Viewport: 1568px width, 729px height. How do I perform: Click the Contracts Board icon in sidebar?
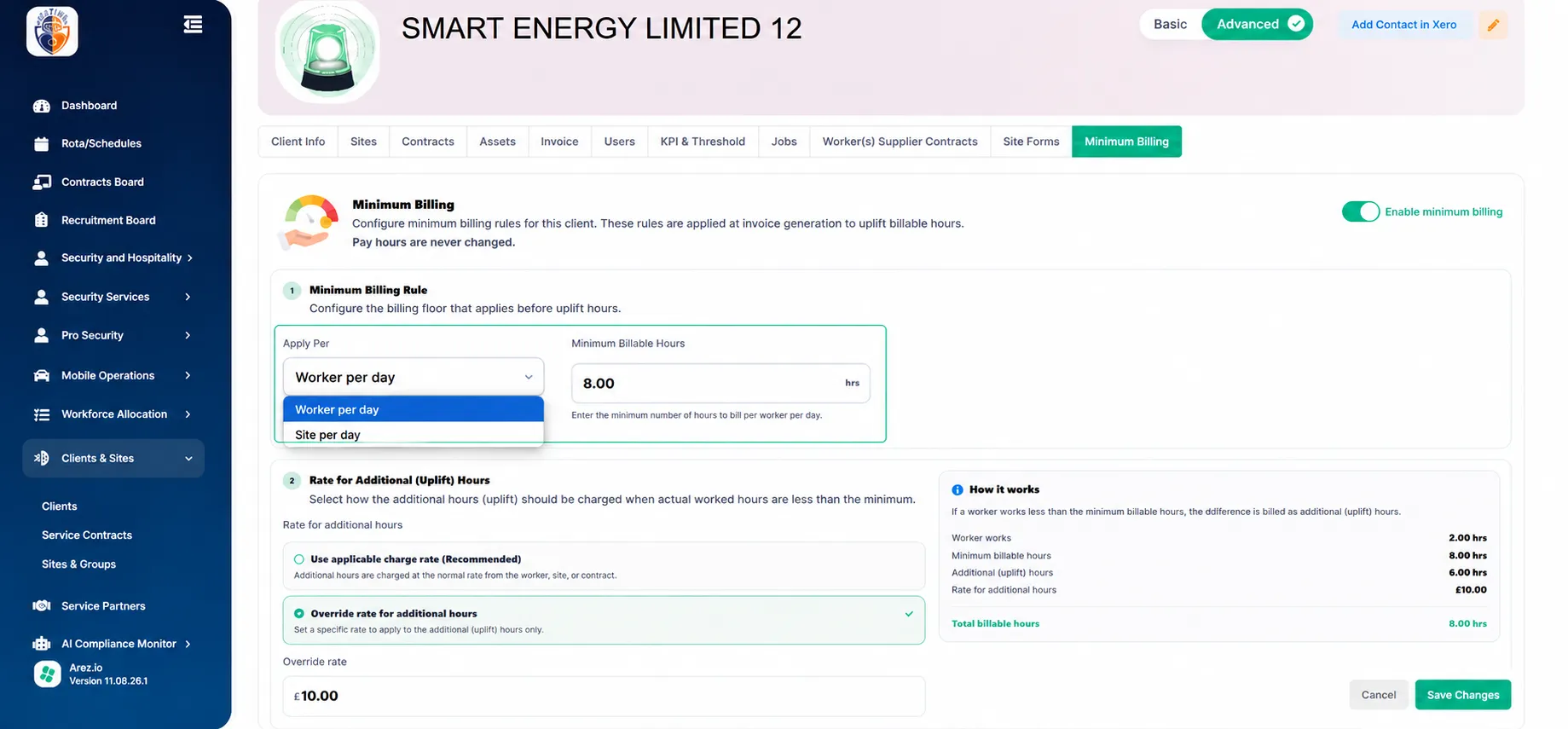[41, 182]
